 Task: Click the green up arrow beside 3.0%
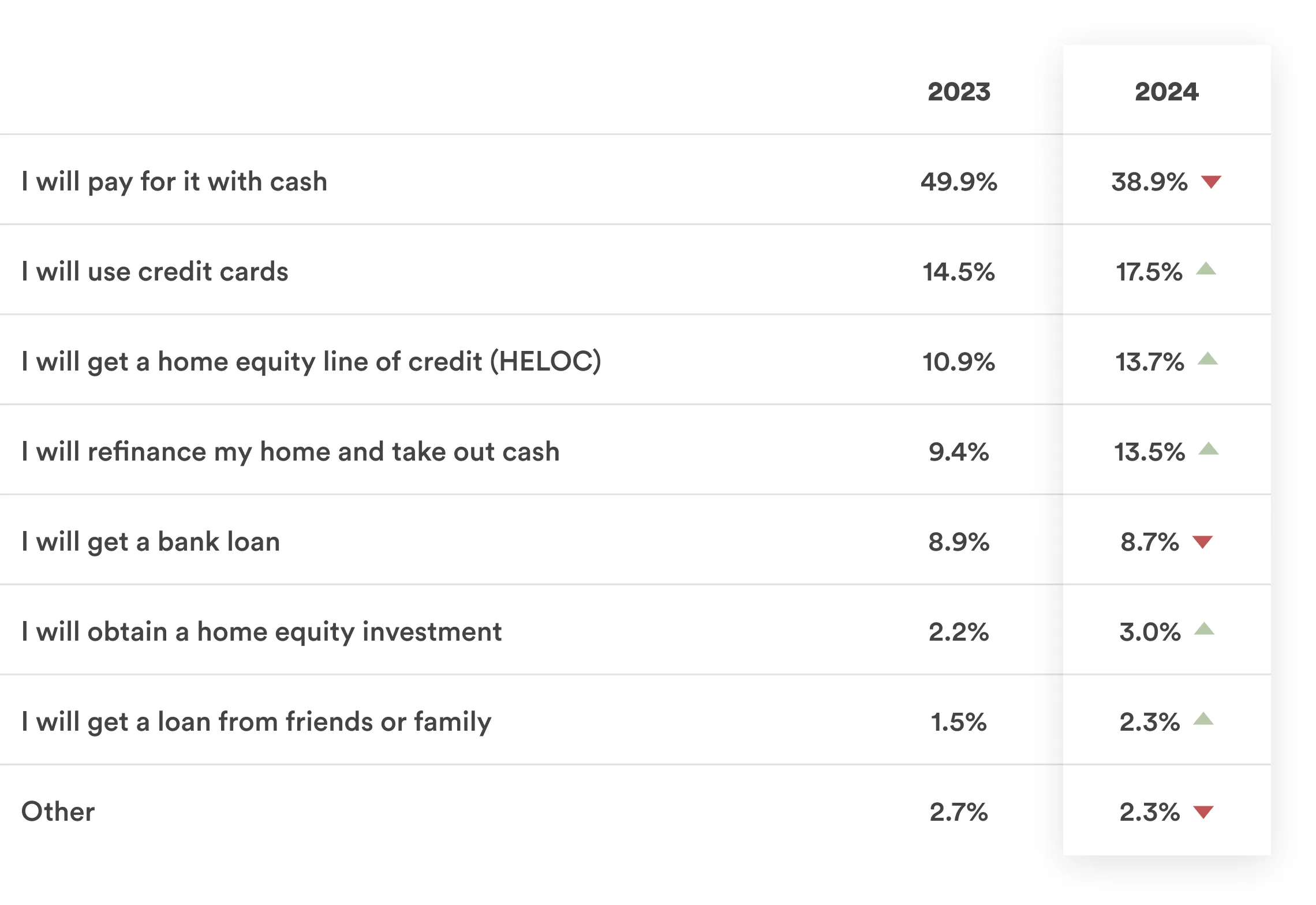click(1204, 629)
